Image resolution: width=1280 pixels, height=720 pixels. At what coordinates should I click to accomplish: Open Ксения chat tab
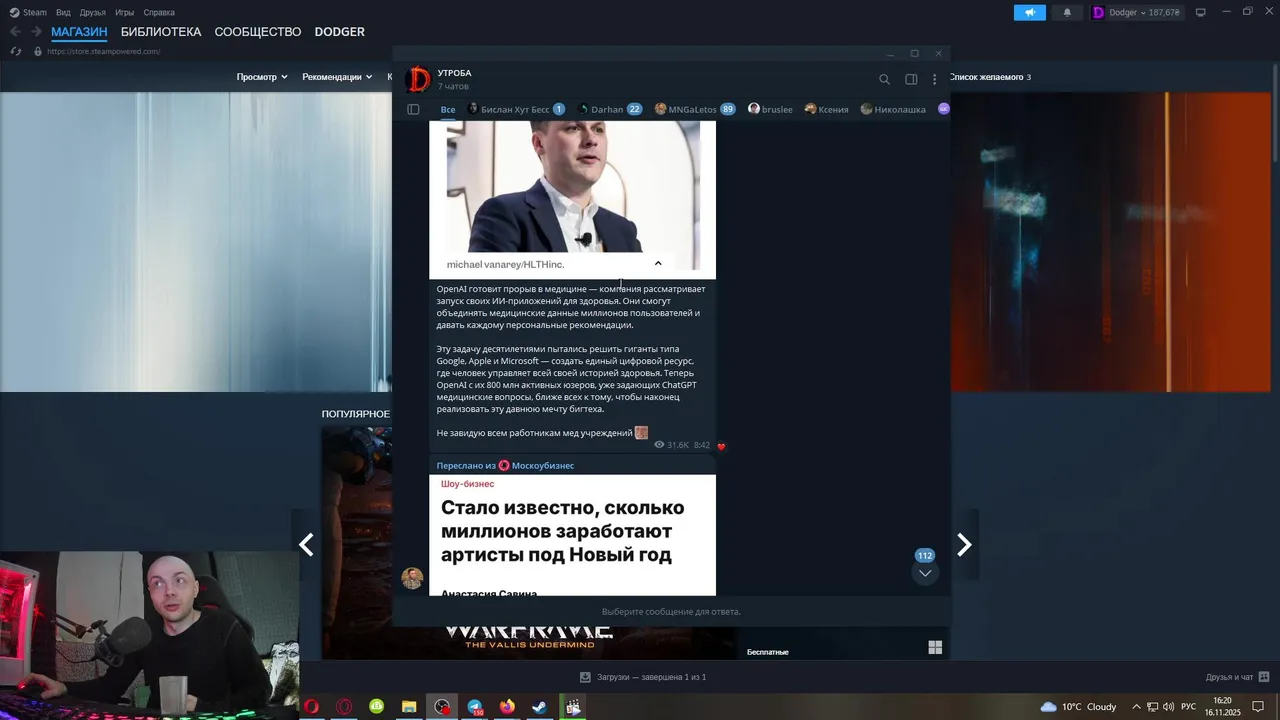(x=826, y=109)
